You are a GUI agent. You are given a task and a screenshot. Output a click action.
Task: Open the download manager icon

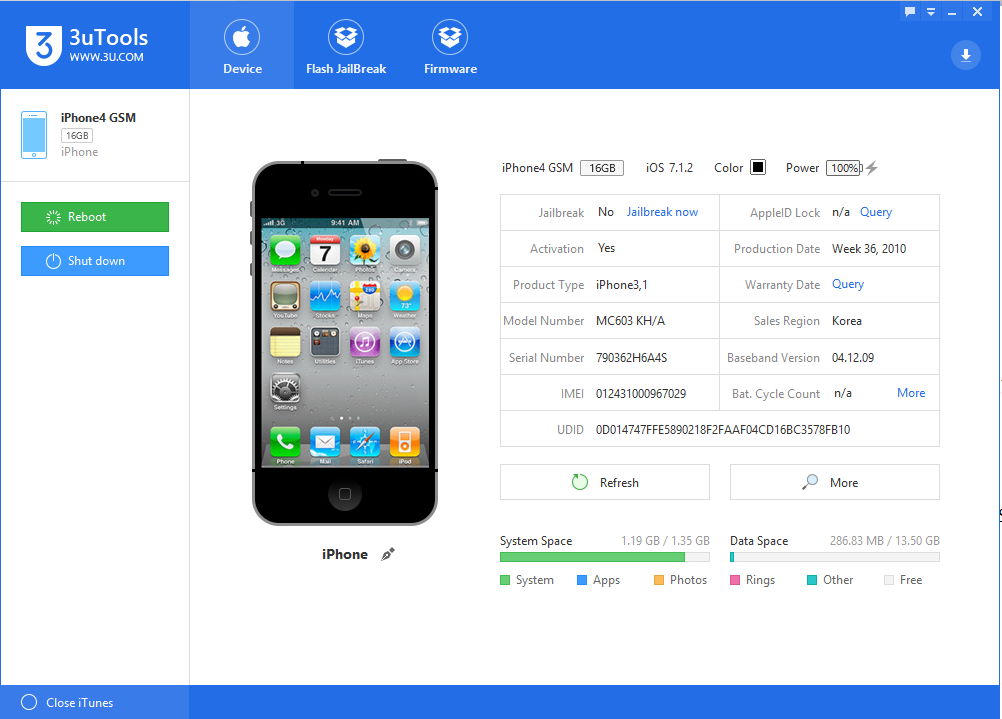tap(964, 55)
